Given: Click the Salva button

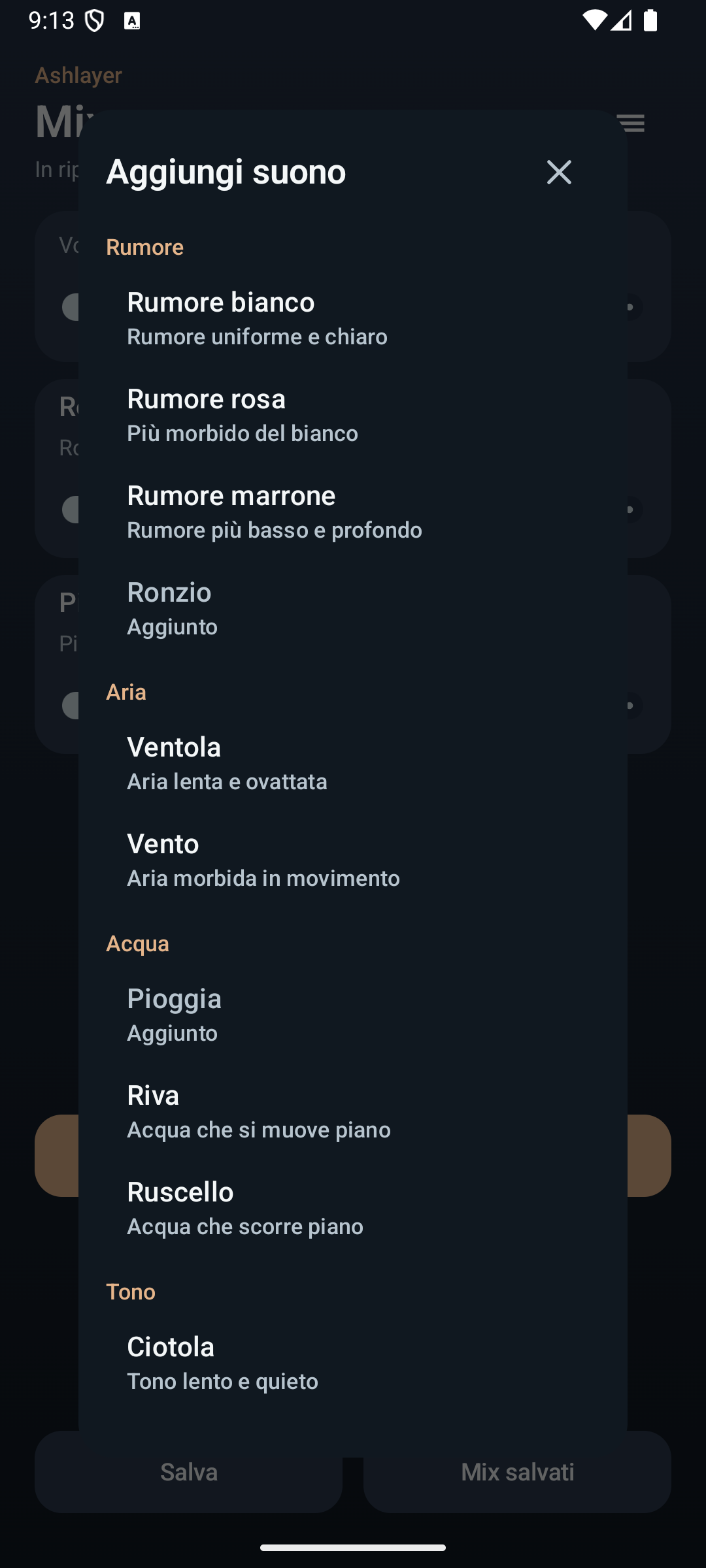Looking at the screenshot, I should coord(188,1472).
